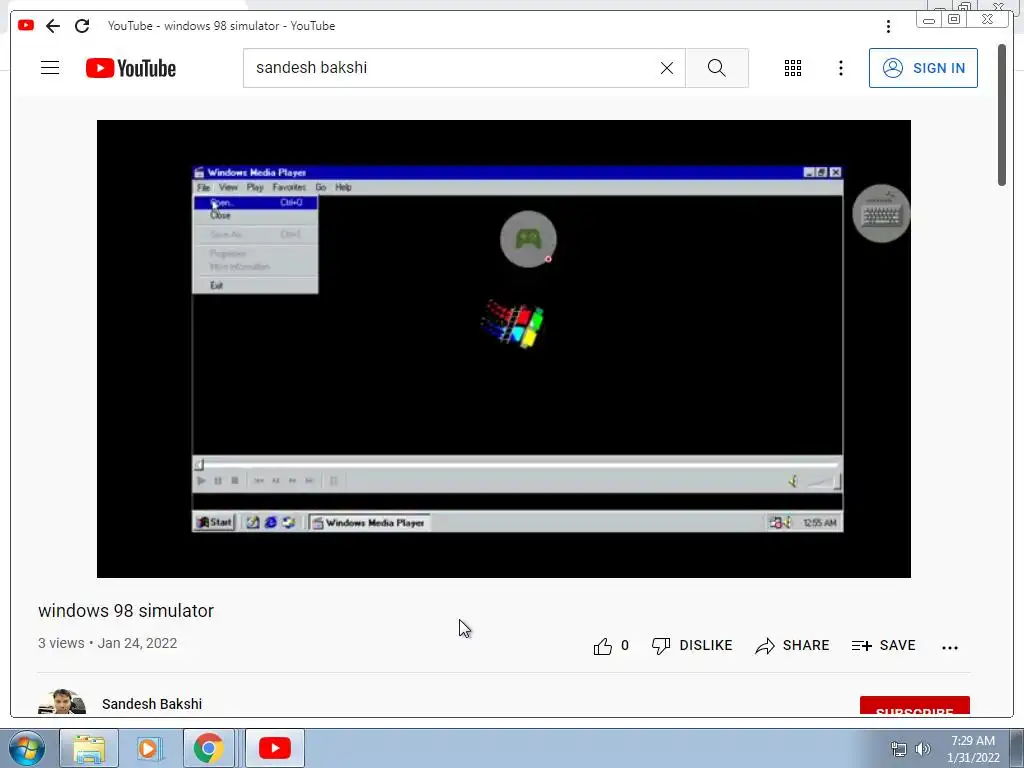Clear the search box text with X
The width and height of the screenshot is (1024, 768).
(666, 68)
